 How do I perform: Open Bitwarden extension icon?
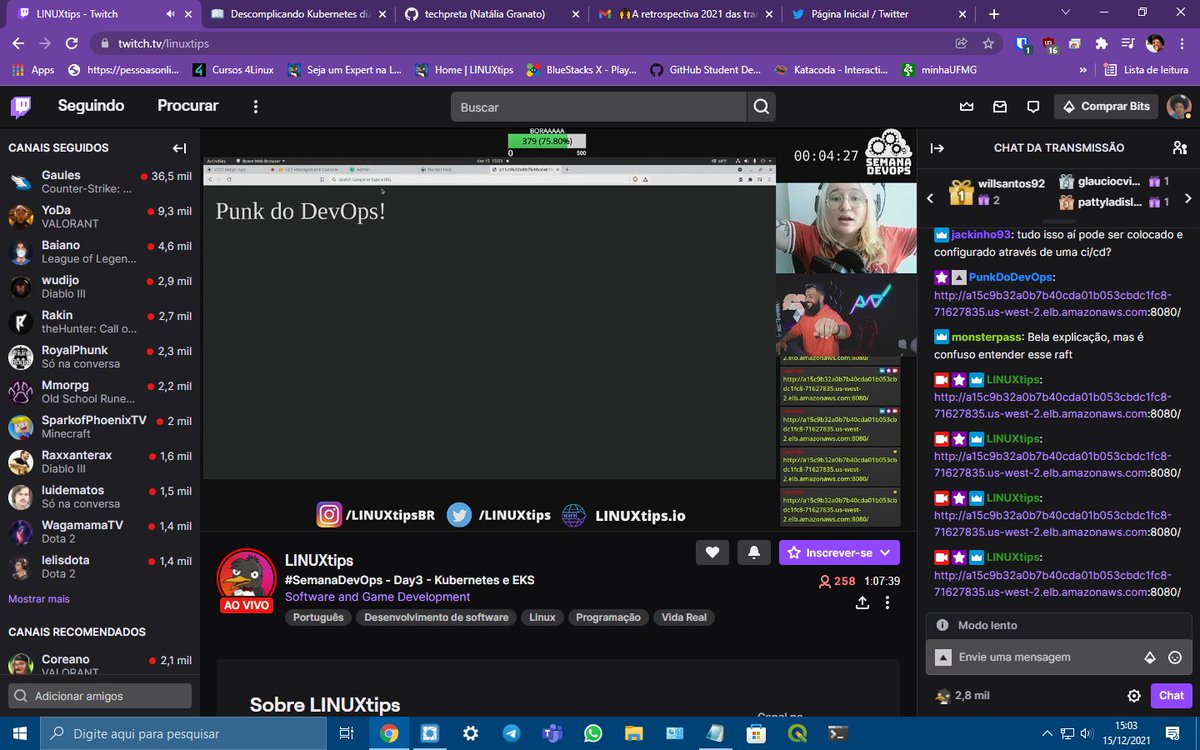point(1023,44)
